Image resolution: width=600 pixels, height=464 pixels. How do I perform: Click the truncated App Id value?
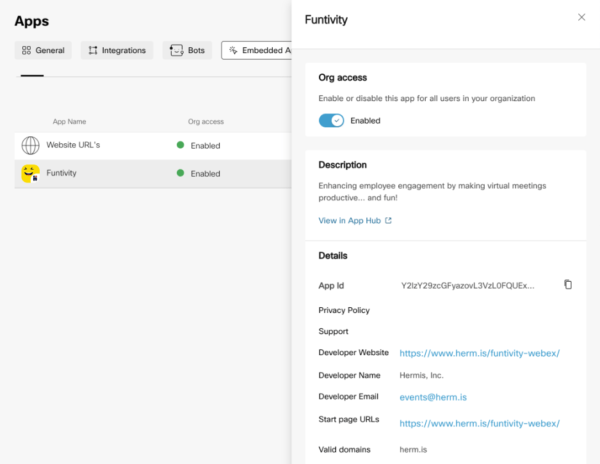point(468,286)
